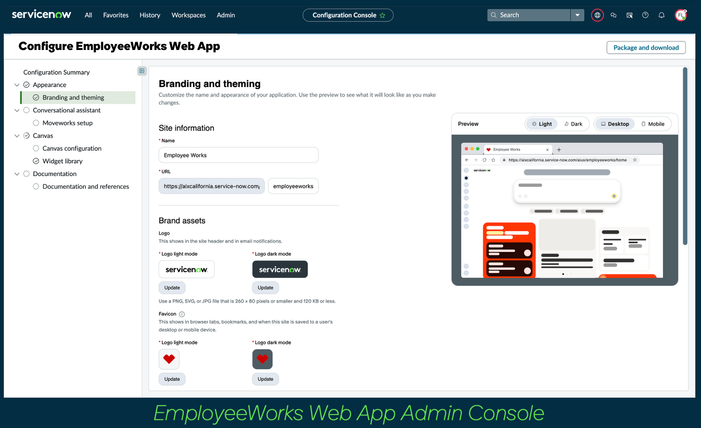This screenshot has height=428, width=701.
Task: Click the dark mode heart favicon
Action: [262, 359]
